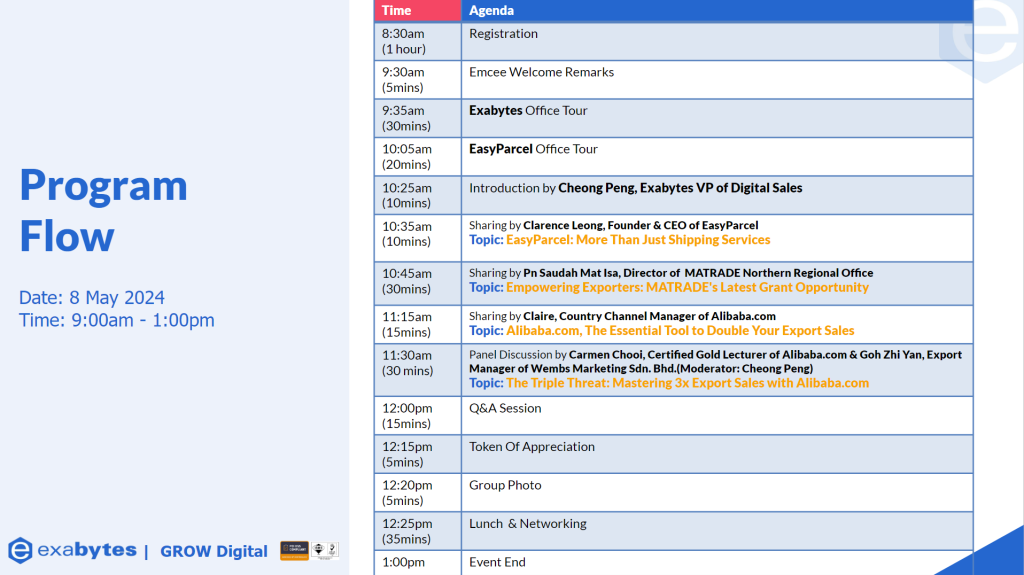The height and width of the screenshot is (575, 1024).
Task: Click topic 'Empowering Exporters: MATRADE's Latest Grant Opportunity'
Action: pos(687,288)
